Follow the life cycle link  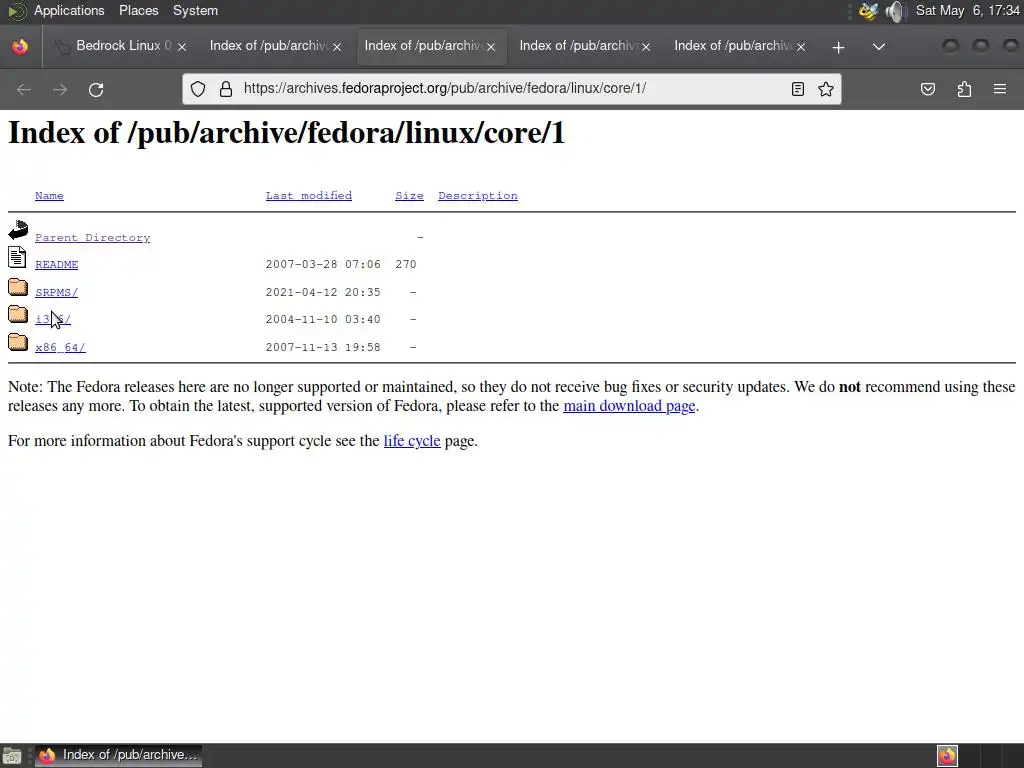[x=412, y=441]
